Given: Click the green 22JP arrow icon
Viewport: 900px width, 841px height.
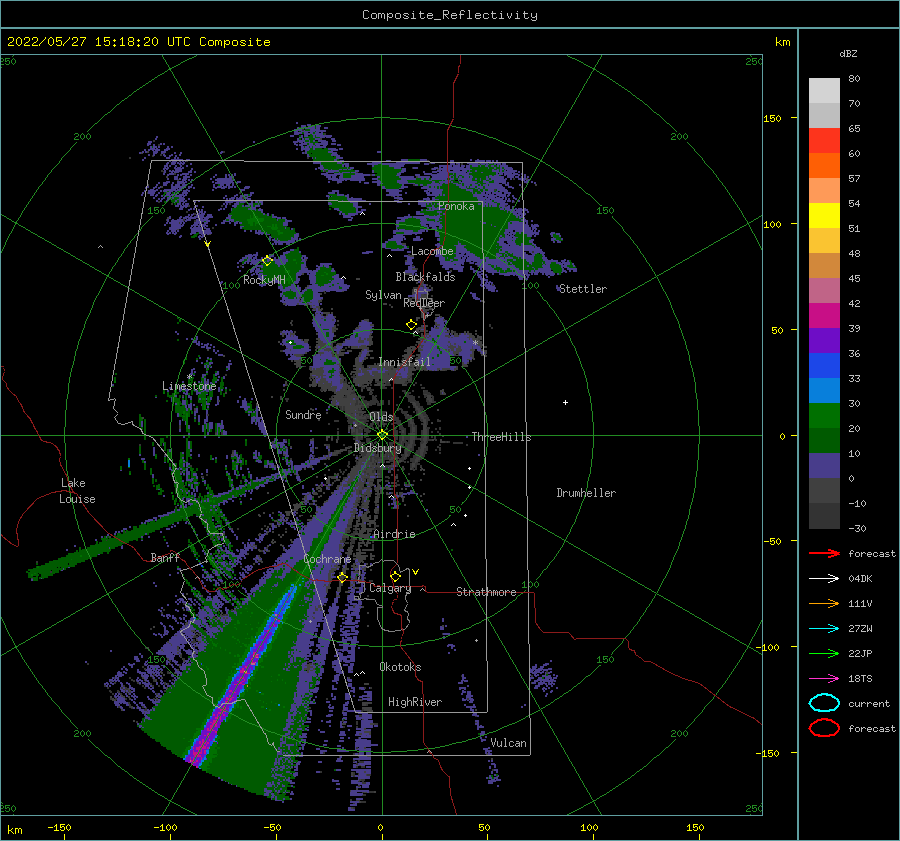Looking at the screenshot, I should [x=824, y=653].
